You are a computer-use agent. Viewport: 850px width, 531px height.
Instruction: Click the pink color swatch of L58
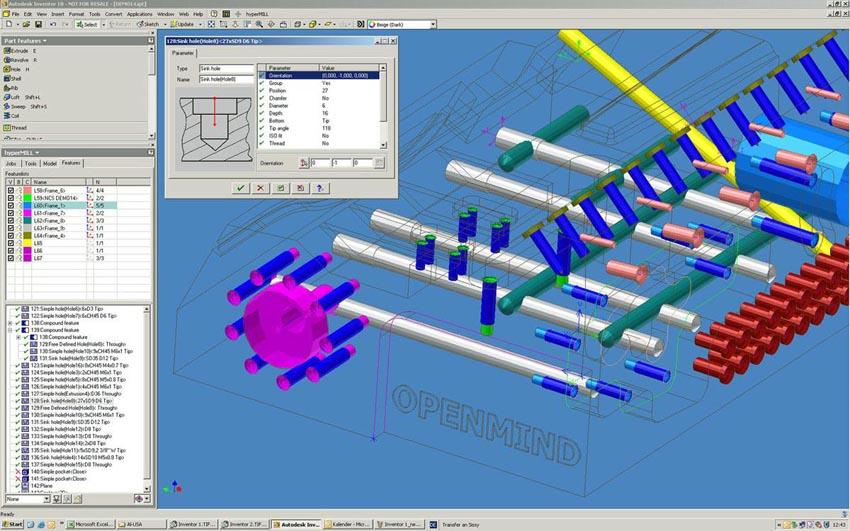tap(27, 191)
